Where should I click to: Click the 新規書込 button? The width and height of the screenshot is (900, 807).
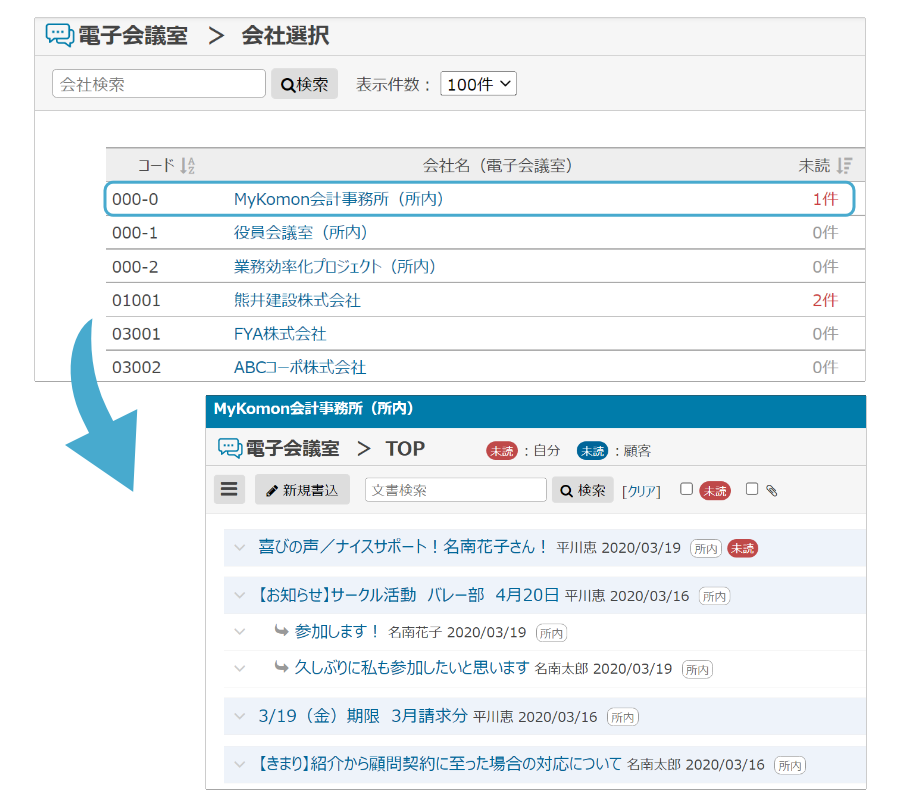(x=302, y=490)
